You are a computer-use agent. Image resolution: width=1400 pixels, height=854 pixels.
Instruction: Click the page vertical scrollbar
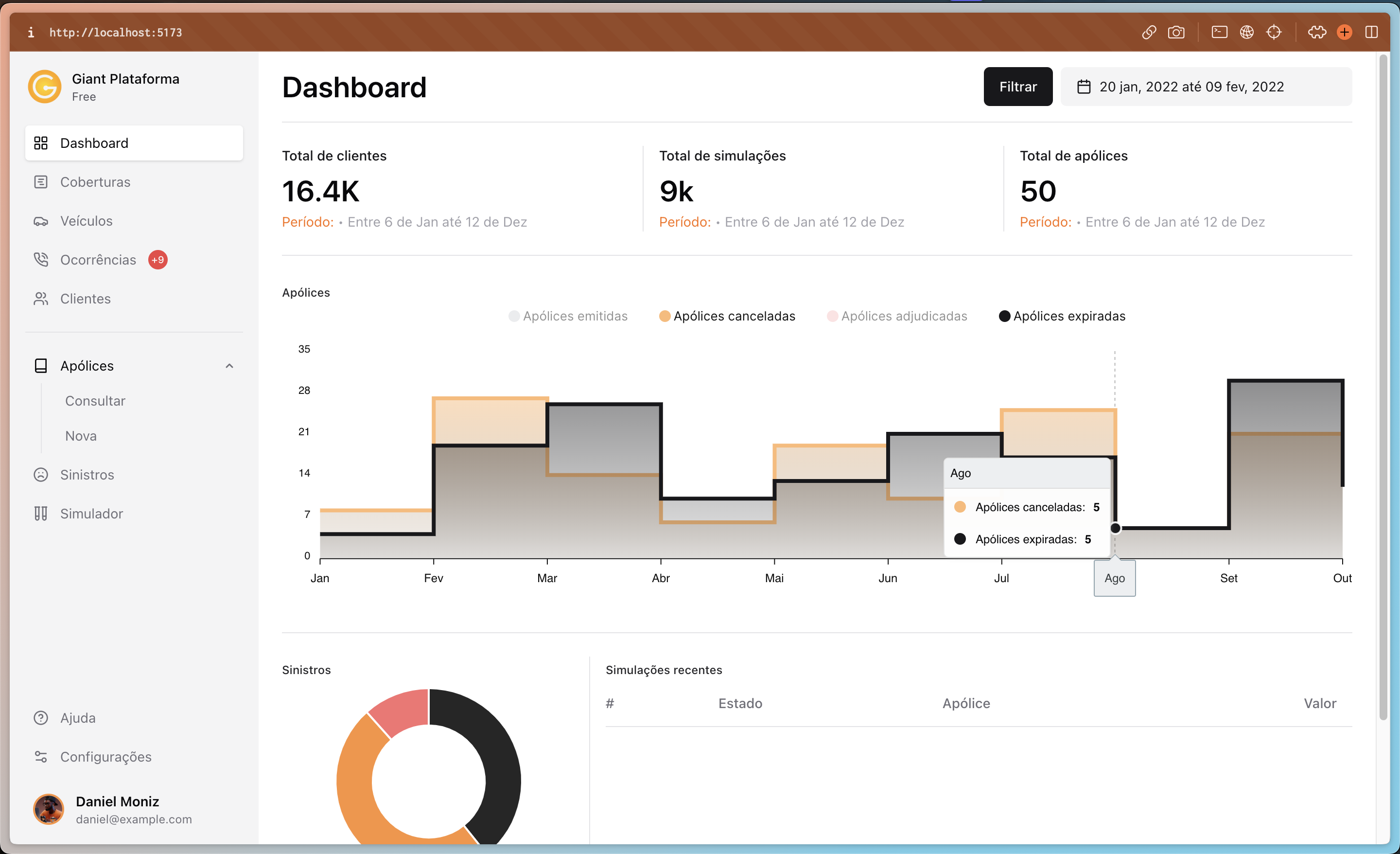1383,387
